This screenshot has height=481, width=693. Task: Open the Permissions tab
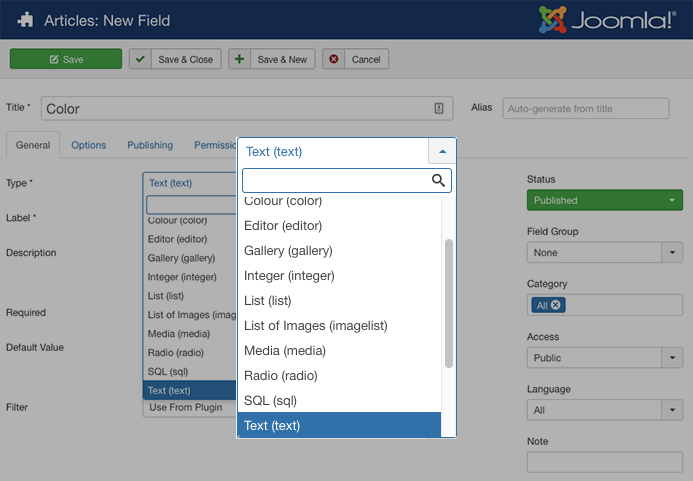click(x=215, y=145)
